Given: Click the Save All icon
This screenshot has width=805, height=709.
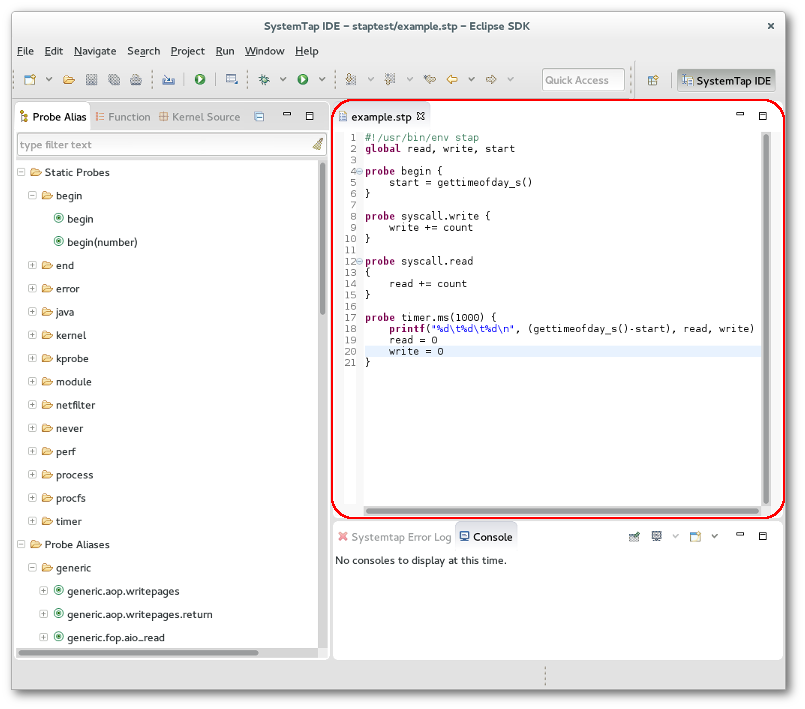Looking at the screenshot, I should [x=114, y=80].
